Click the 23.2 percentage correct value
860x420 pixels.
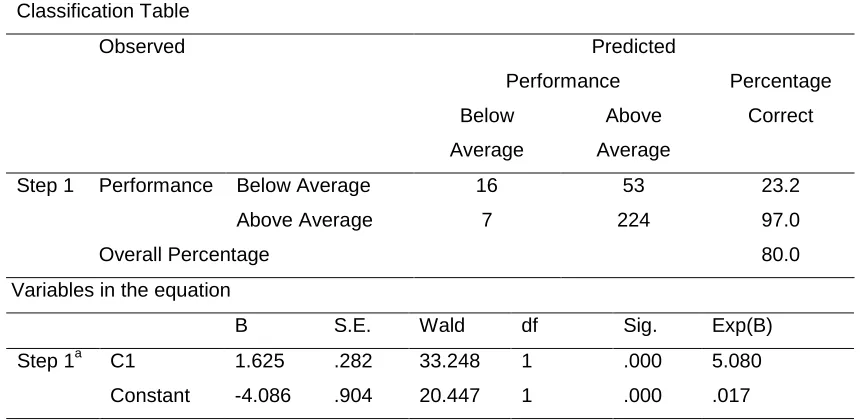(780, 186)
